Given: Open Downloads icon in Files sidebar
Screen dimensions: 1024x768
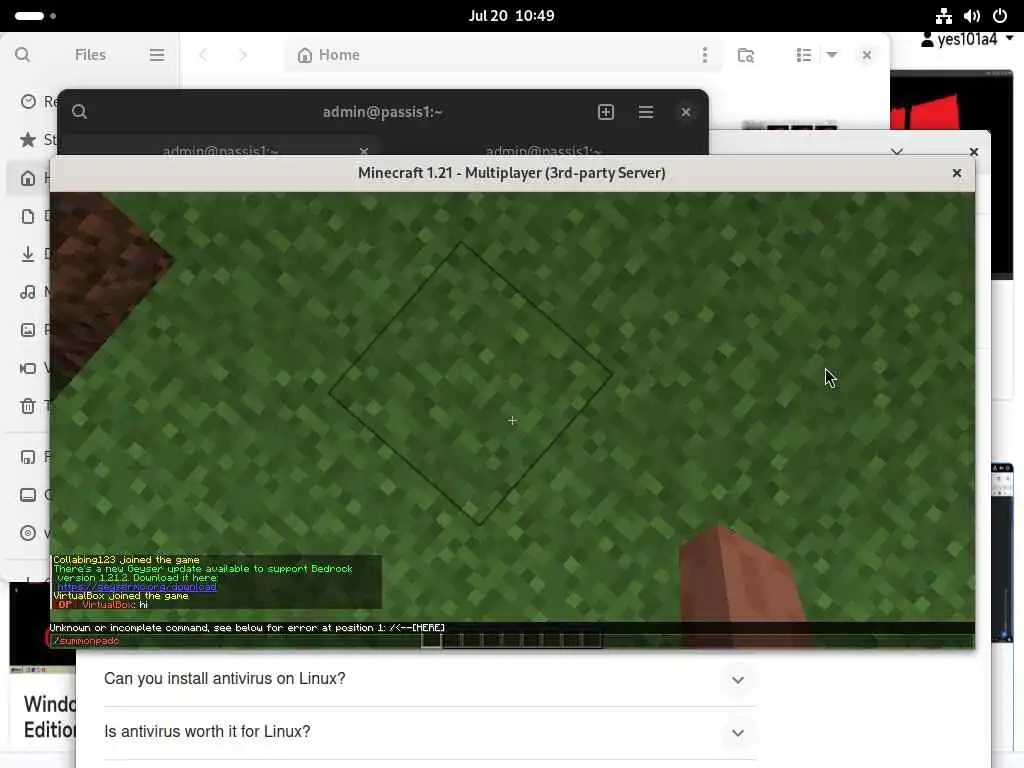Looking at the screenshot, I should (x=28, y=254).
